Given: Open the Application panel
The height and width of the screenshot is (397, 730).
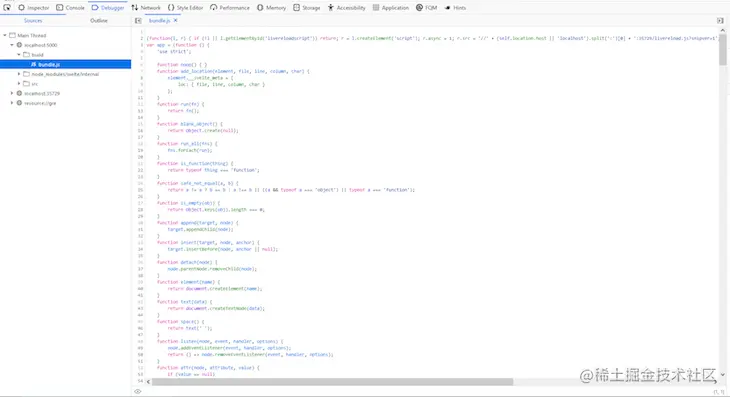Looking at the screenshot, I should 391,7.
